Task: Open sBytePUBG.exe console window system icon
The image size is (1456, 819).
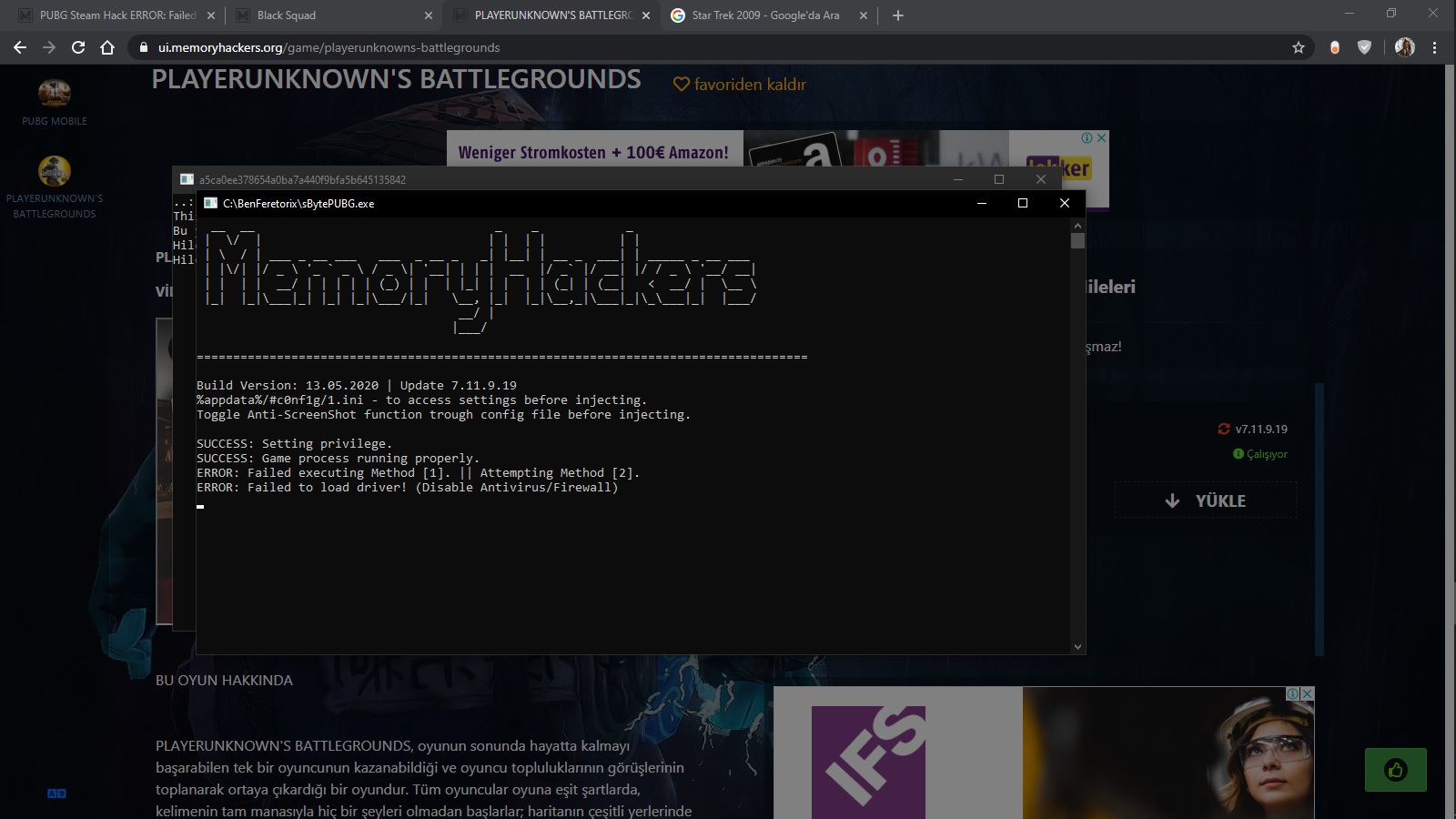Action: tap(210, 203)
